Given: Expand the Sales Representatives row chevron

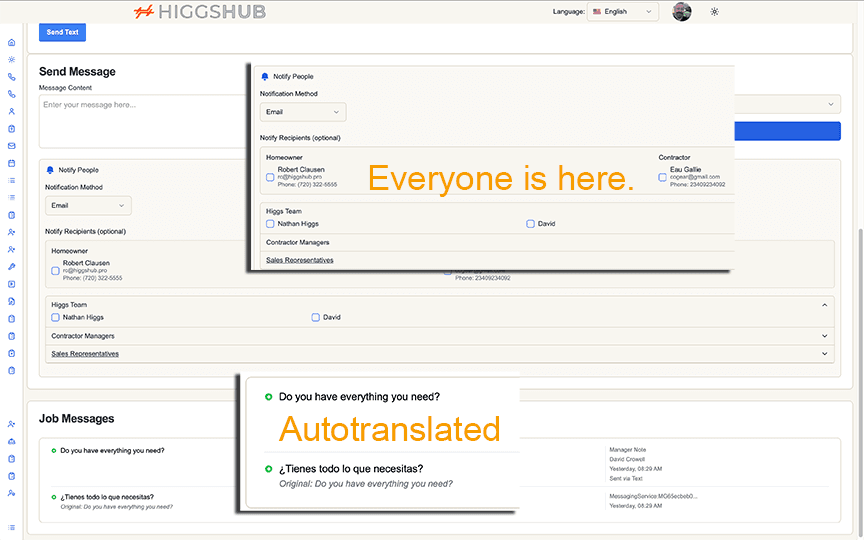Looking at the screenshot, I should 825,354.
